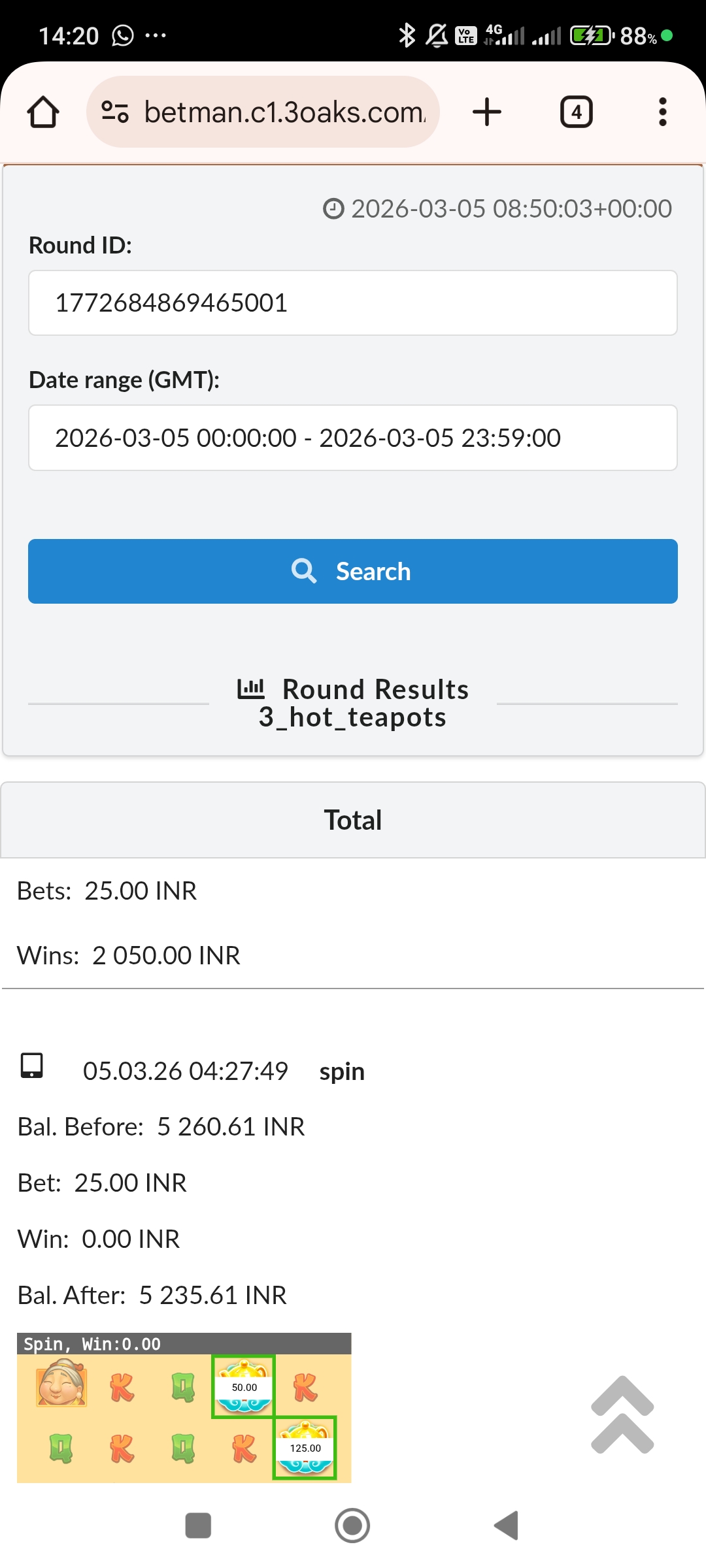
Task: Tap the grandmother character symbol
Action: tap(61, 1382)
